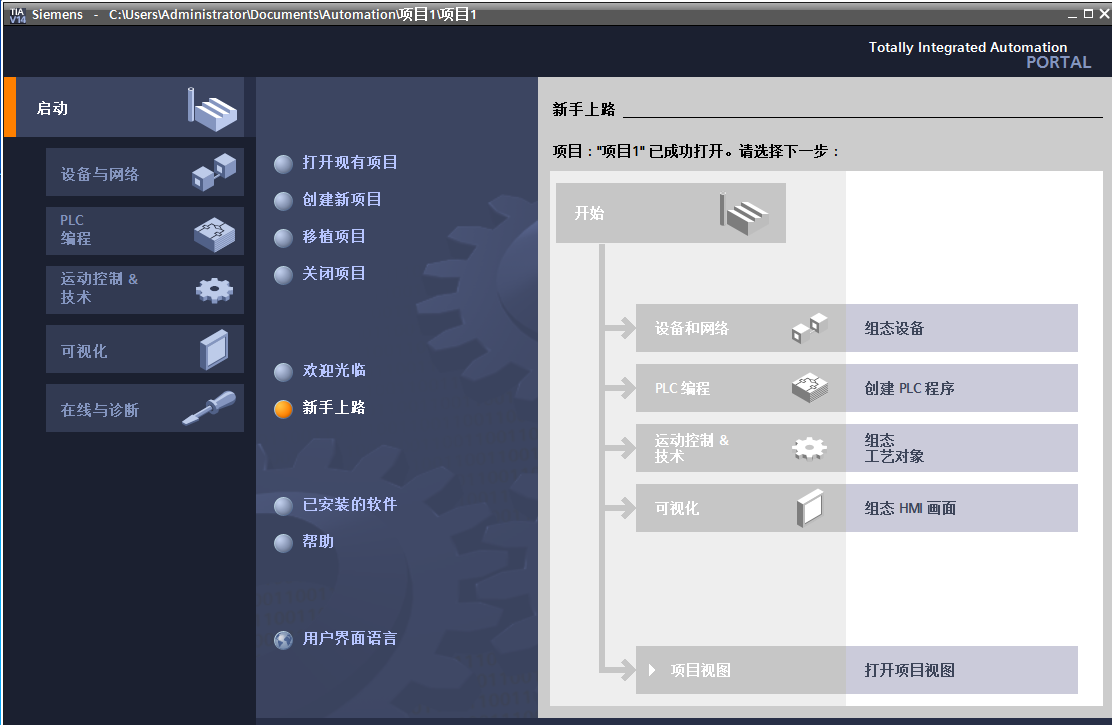
Task: Click the panel icon in 可视化 step
Action: click(x=810, y=508)
